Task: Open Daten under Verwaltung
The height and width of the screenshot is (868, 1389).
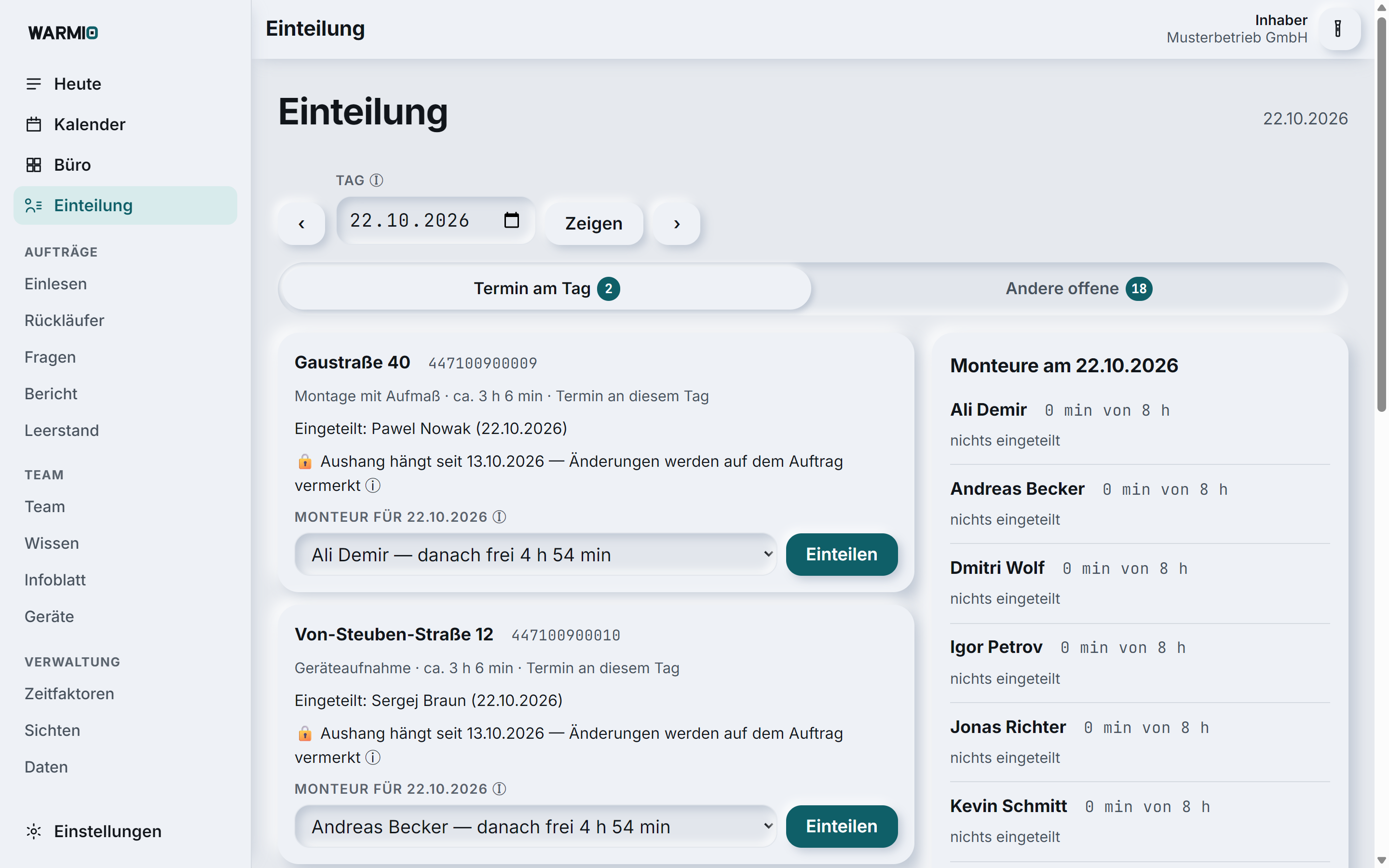Action: (46, 767)
